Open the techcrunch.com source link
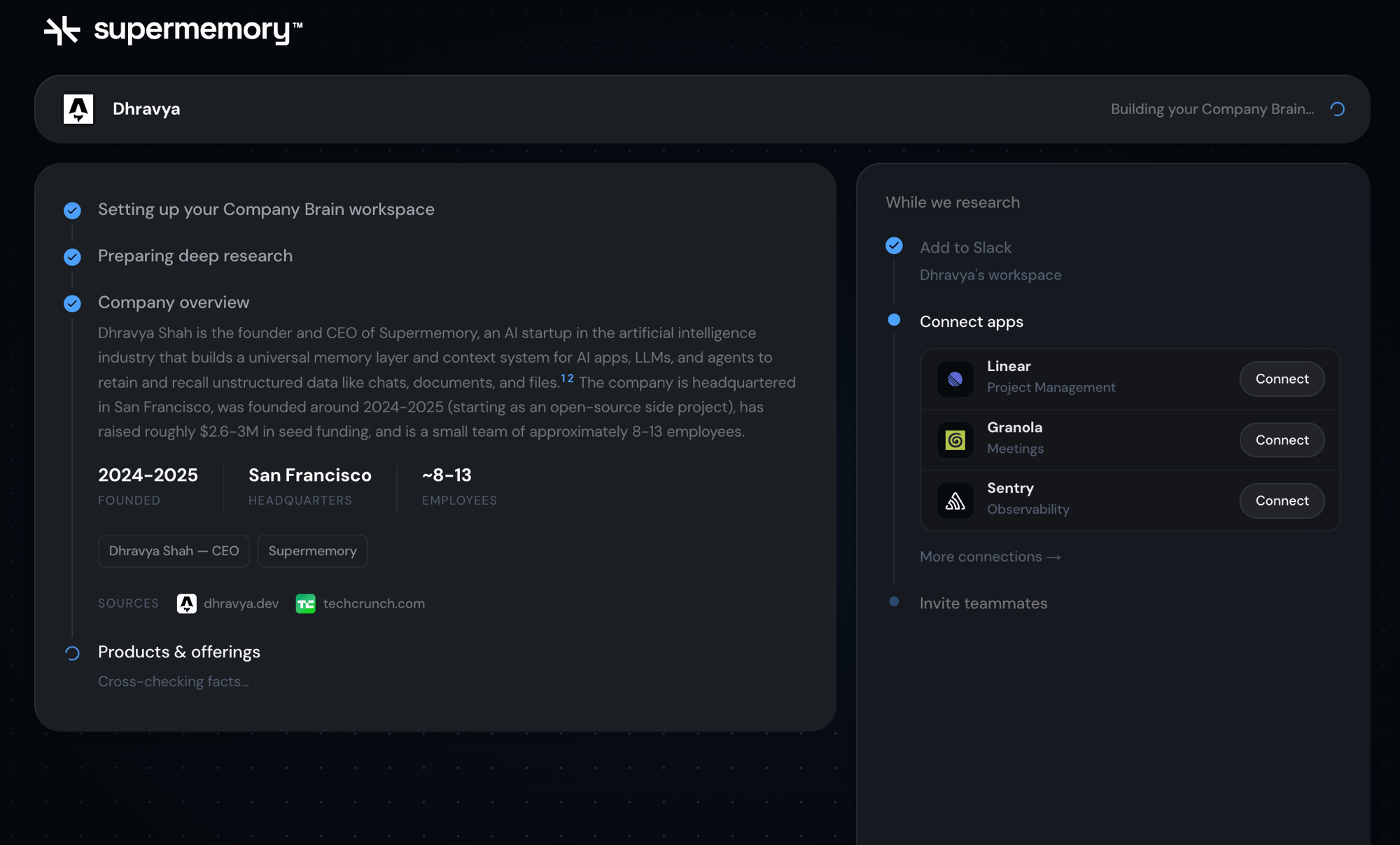 click(374, 603)
